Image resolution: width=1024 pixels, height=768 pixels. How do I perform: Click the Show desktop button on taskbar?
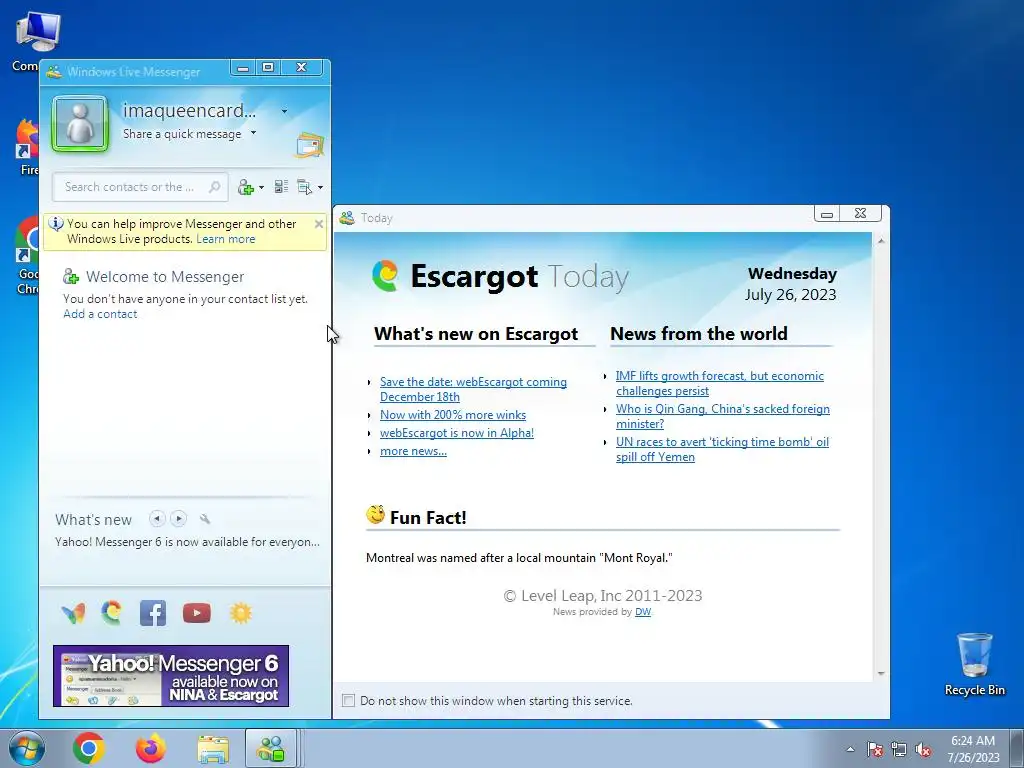[x=1017, y=748]
